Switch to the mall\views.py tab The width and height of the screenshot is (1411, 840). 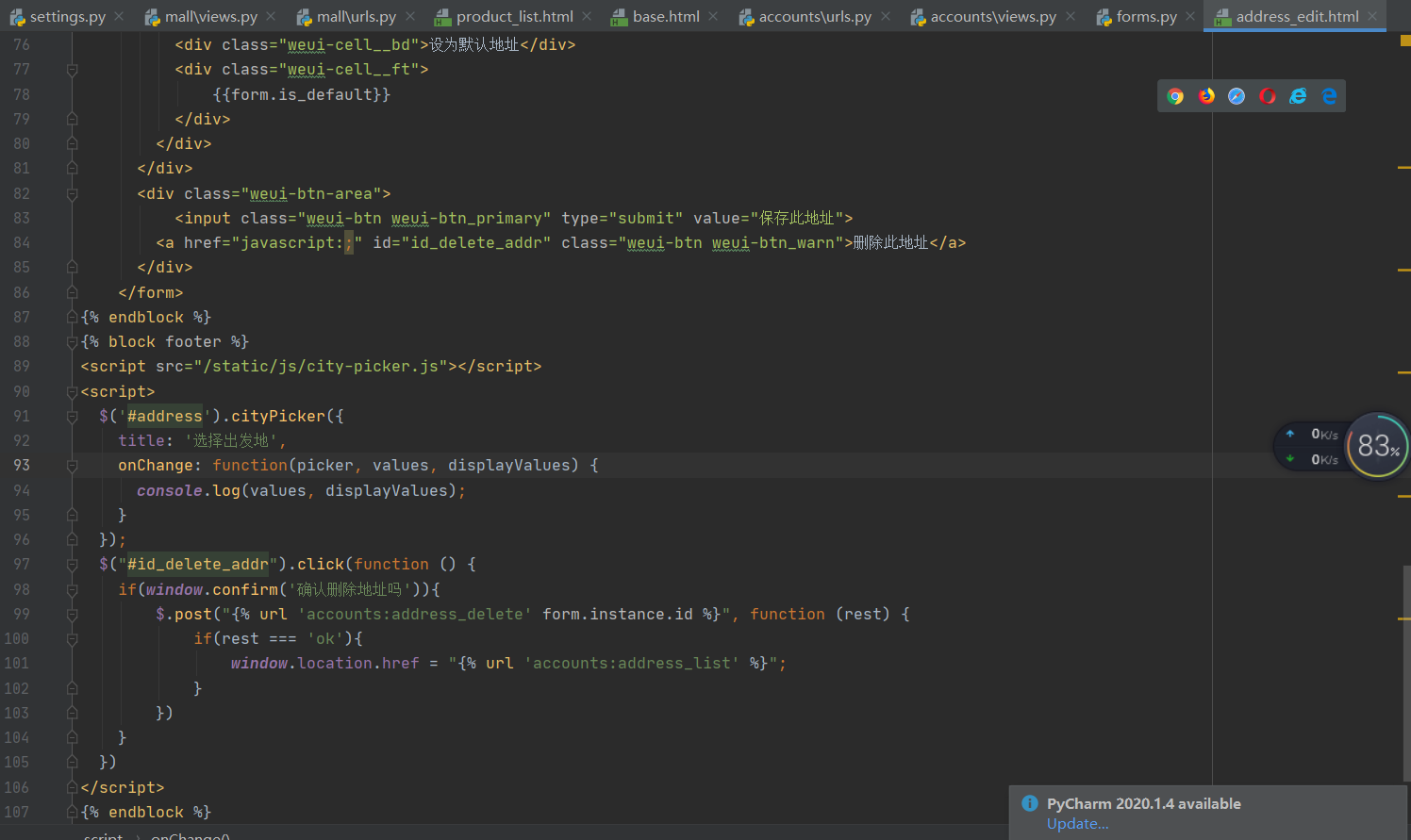[x=211, y=17]
